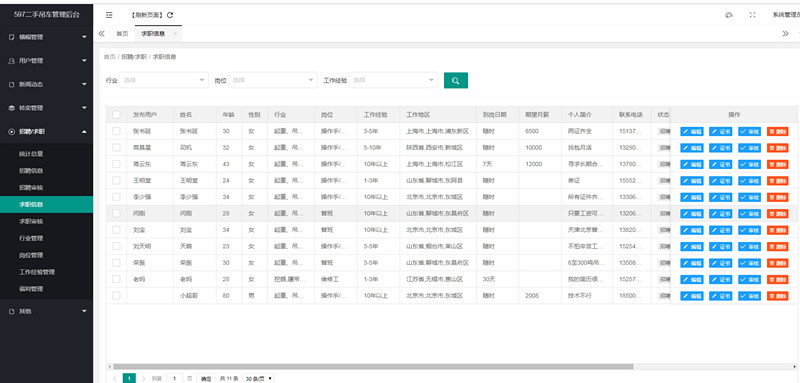Close the 求职信息 tab with its x
The width and height of the screenshot is (800, 383).
click(174, 34)
